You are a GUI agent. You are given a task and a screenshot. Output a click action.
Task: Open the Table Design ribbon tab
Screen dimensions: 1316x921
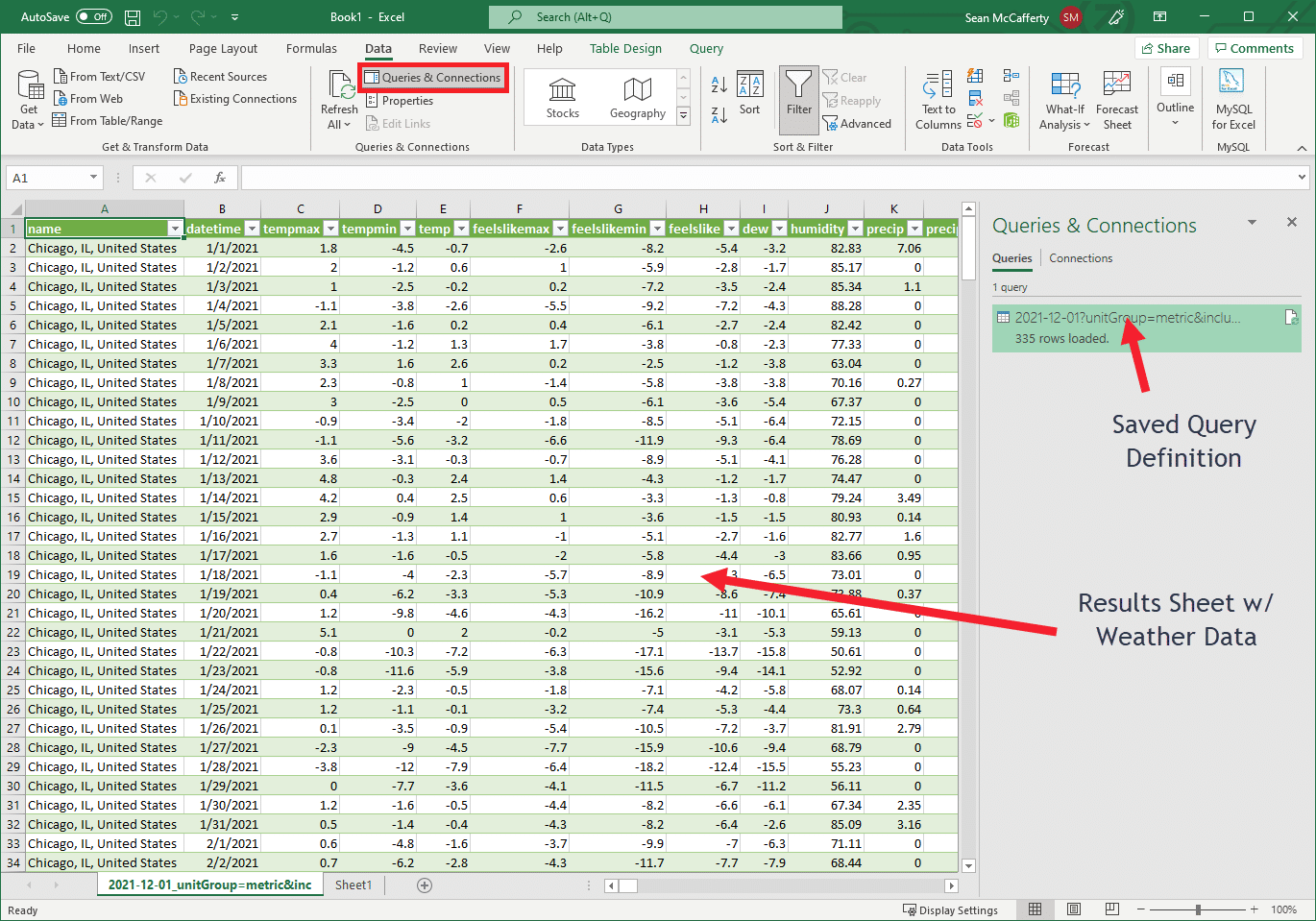pos(624,48)
